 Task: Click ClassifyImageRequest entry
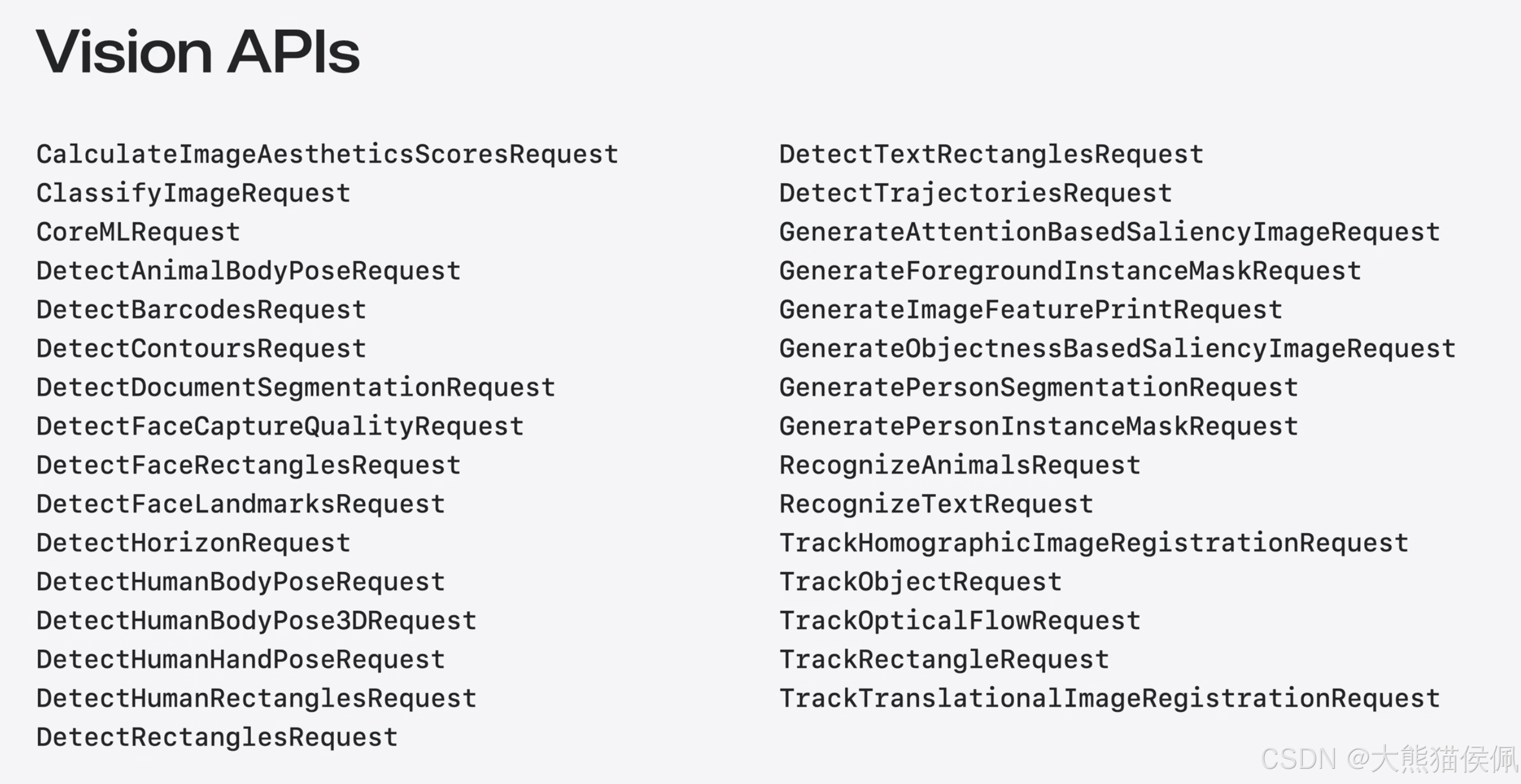coord(194,194)
